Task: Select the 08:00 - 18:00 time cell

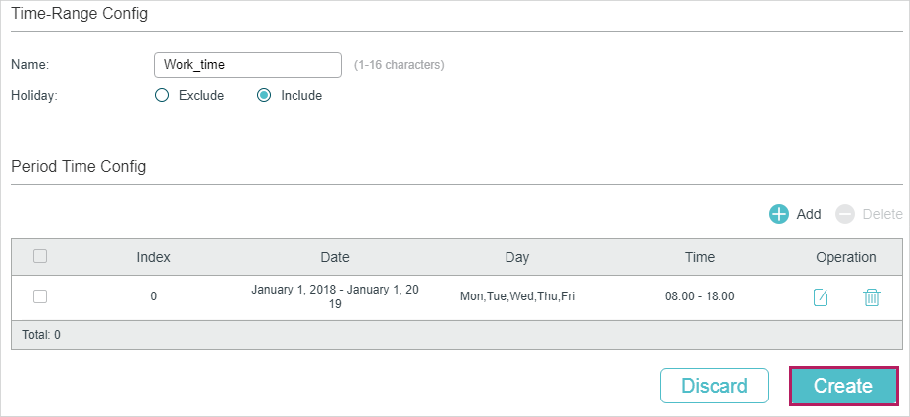Action: (x=700, y=296)
